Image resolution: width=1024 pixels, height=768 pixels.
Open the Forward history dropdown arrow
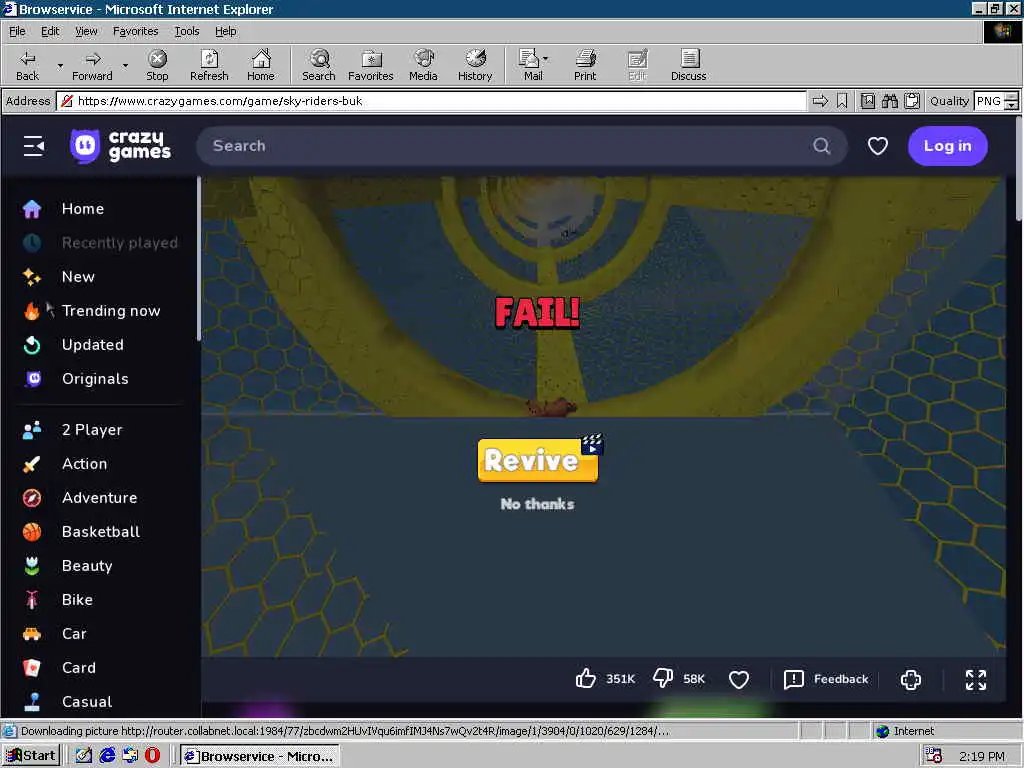click(x=125, y=65)
